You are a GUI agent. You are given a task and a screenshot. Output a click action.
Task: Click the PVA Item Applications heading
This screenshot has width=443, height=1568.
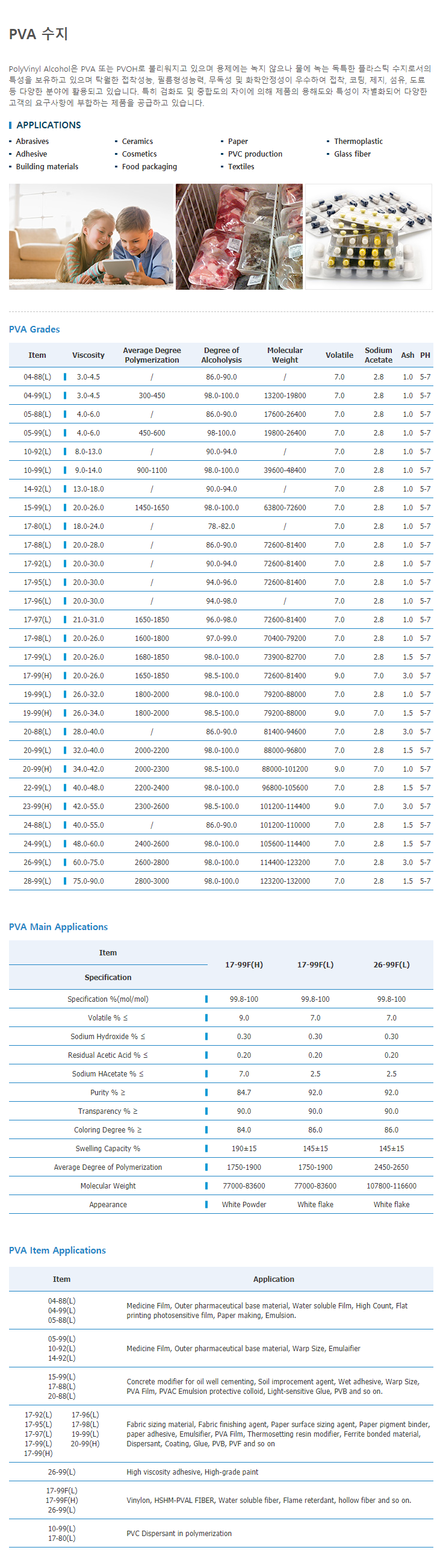coord(57,1251)
